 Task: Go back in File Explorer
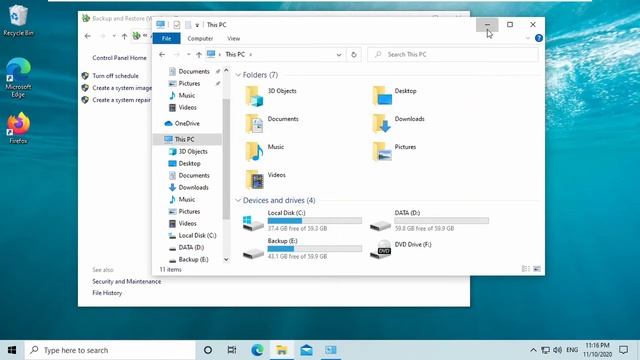pyautogui.click(x=162, y=54)
